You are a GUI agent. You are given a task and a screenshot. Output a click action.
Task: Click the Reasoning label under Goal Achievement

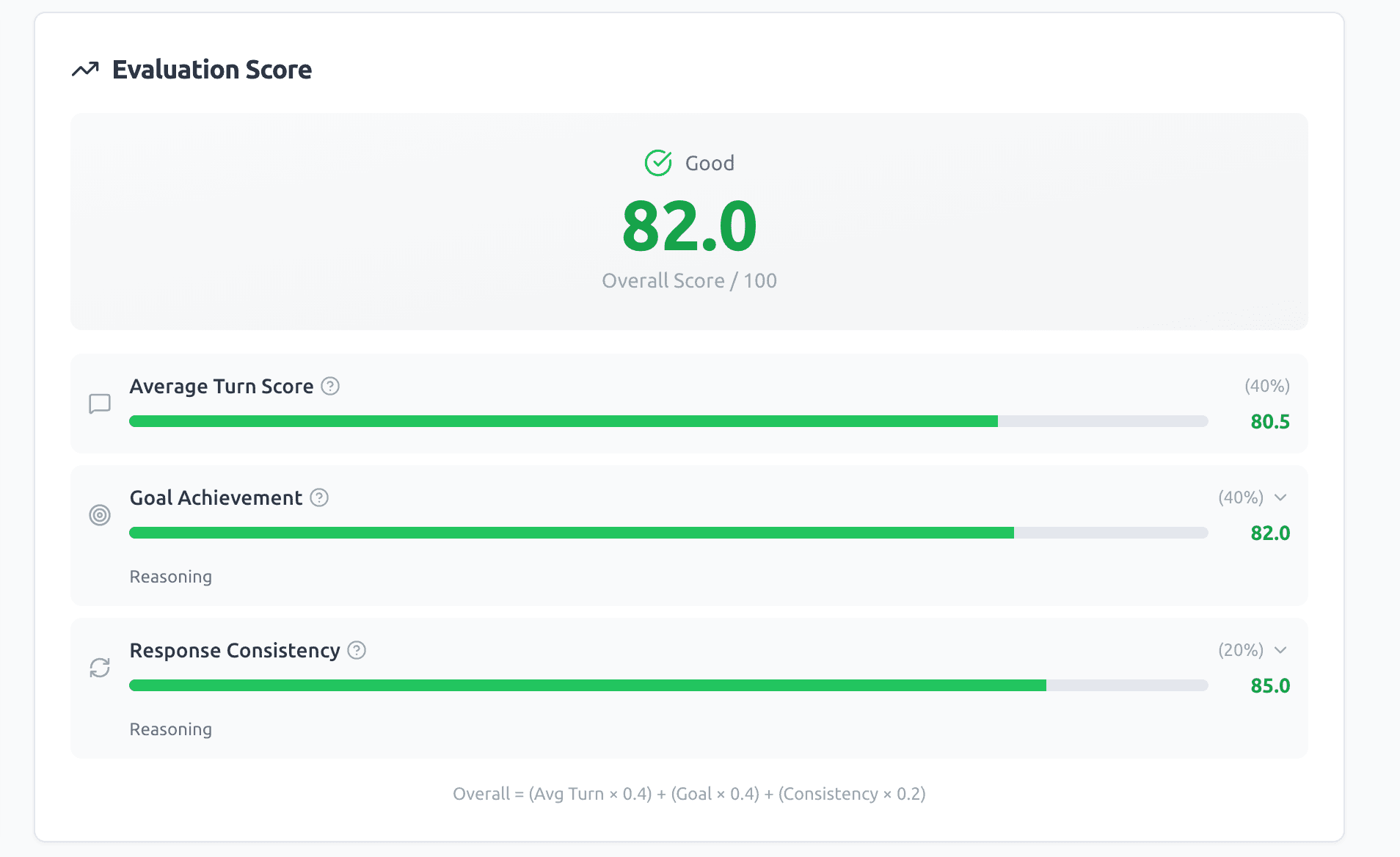click(170, 577)
